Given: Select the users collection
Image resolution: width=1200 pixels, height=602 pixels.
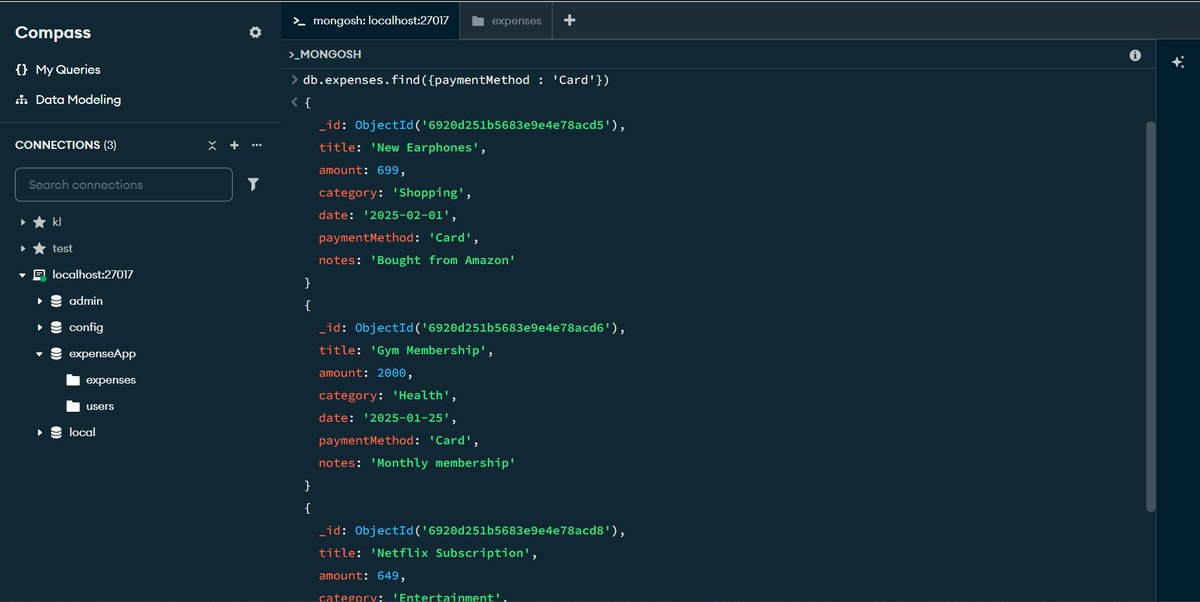Looking at the screenshot, I should (101, 406).
